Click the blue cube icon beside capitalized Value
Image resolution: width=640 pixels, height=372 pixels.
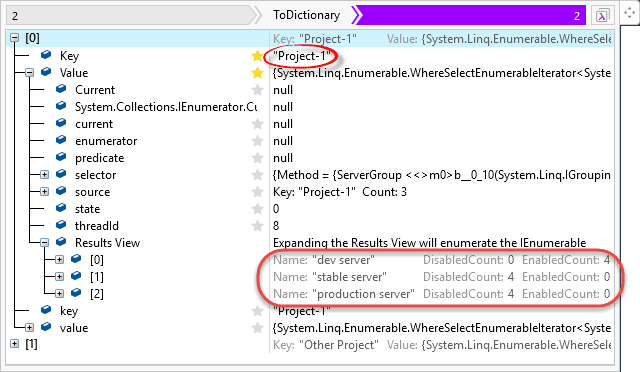pos(46,72)
